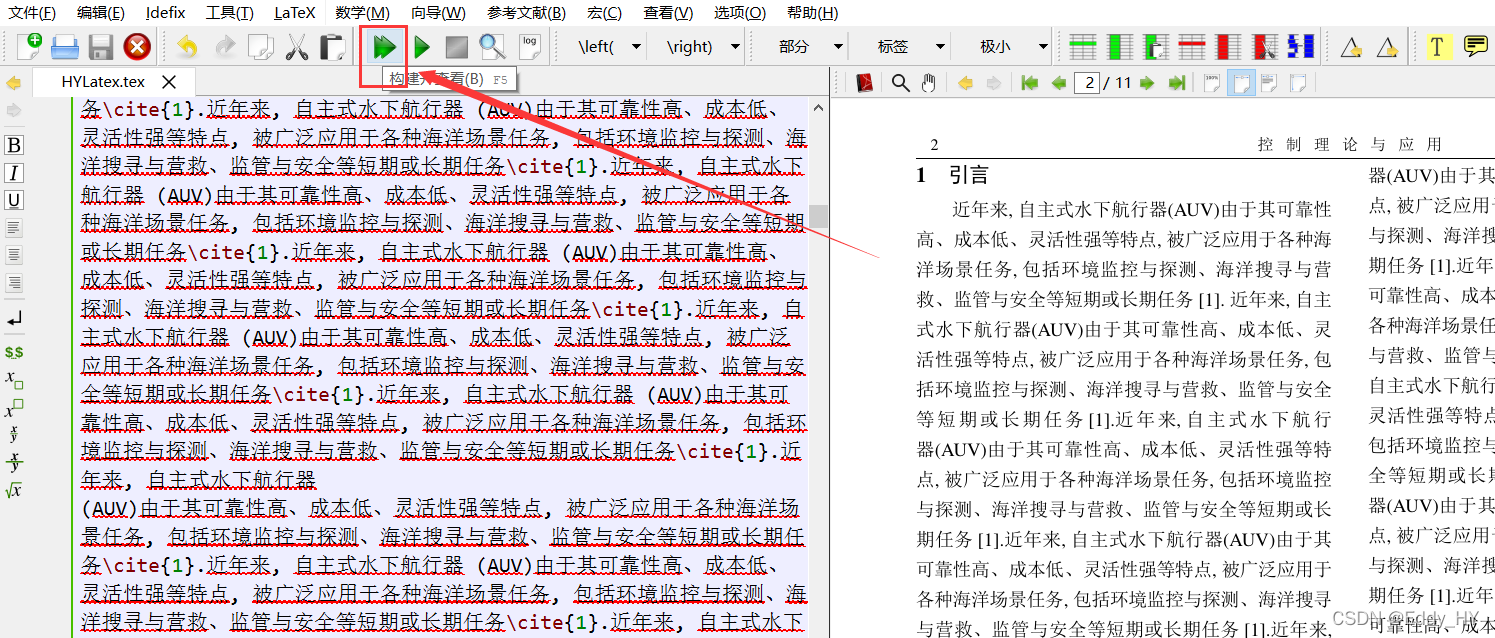Screen dimensions: 1495x638
Task: Copy the selection with the Copy icon
Action: (261, 46)
